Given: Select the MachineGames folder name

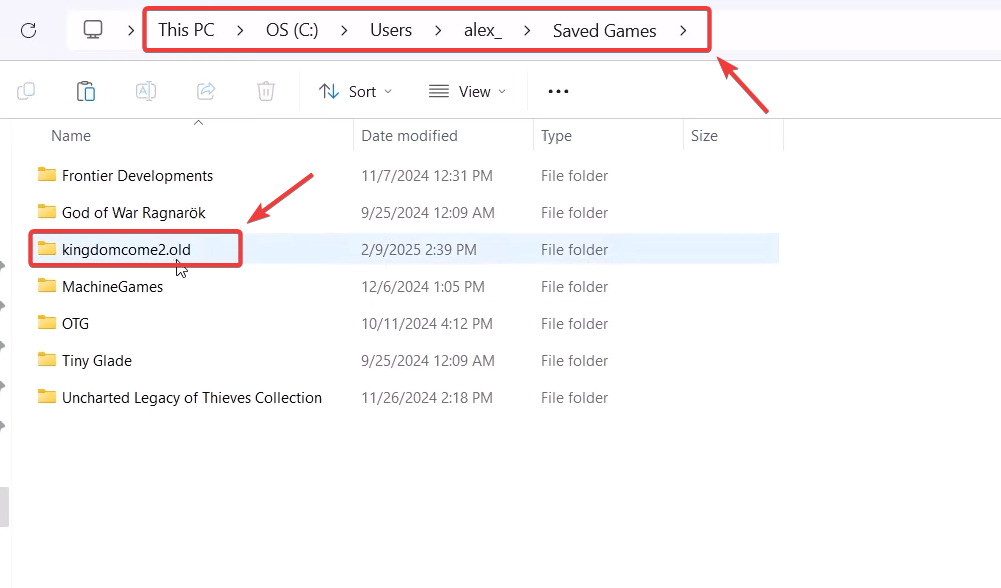Looking at the screenshot, I should click(112, 287).
